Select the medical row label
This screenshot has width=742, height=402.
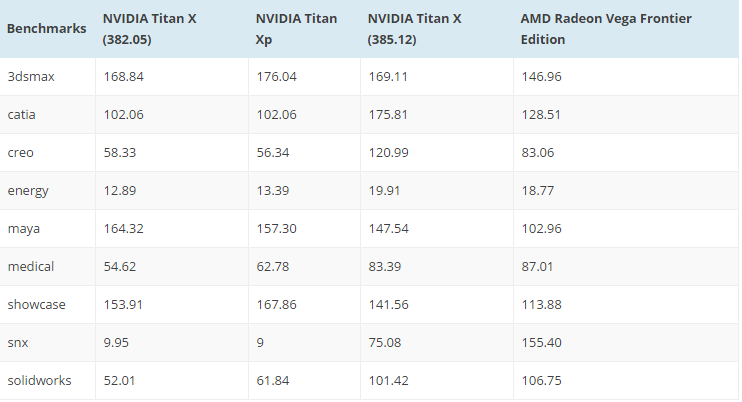click(x=29, y=266)
